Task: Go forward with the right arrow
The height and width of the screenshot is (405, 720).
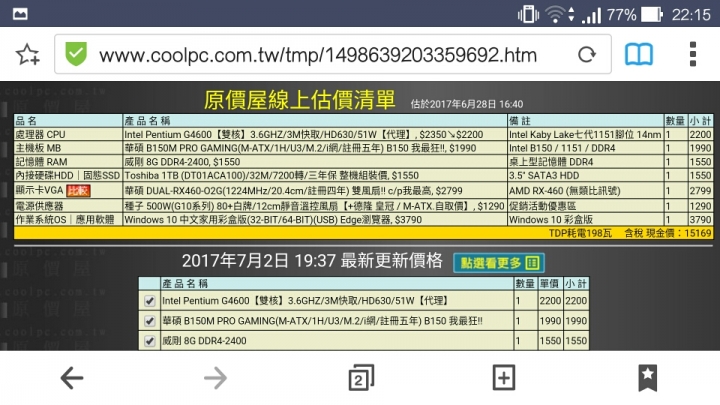Action: 215,378
